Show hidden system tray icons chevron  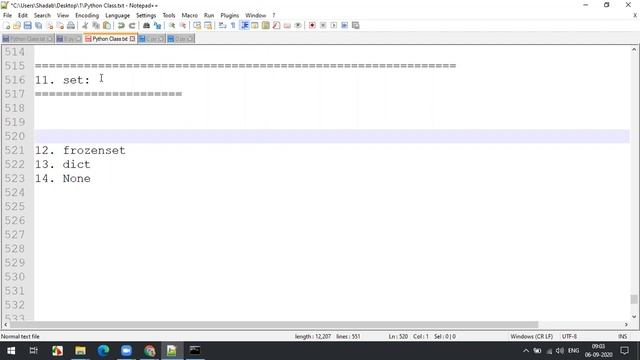526,351
